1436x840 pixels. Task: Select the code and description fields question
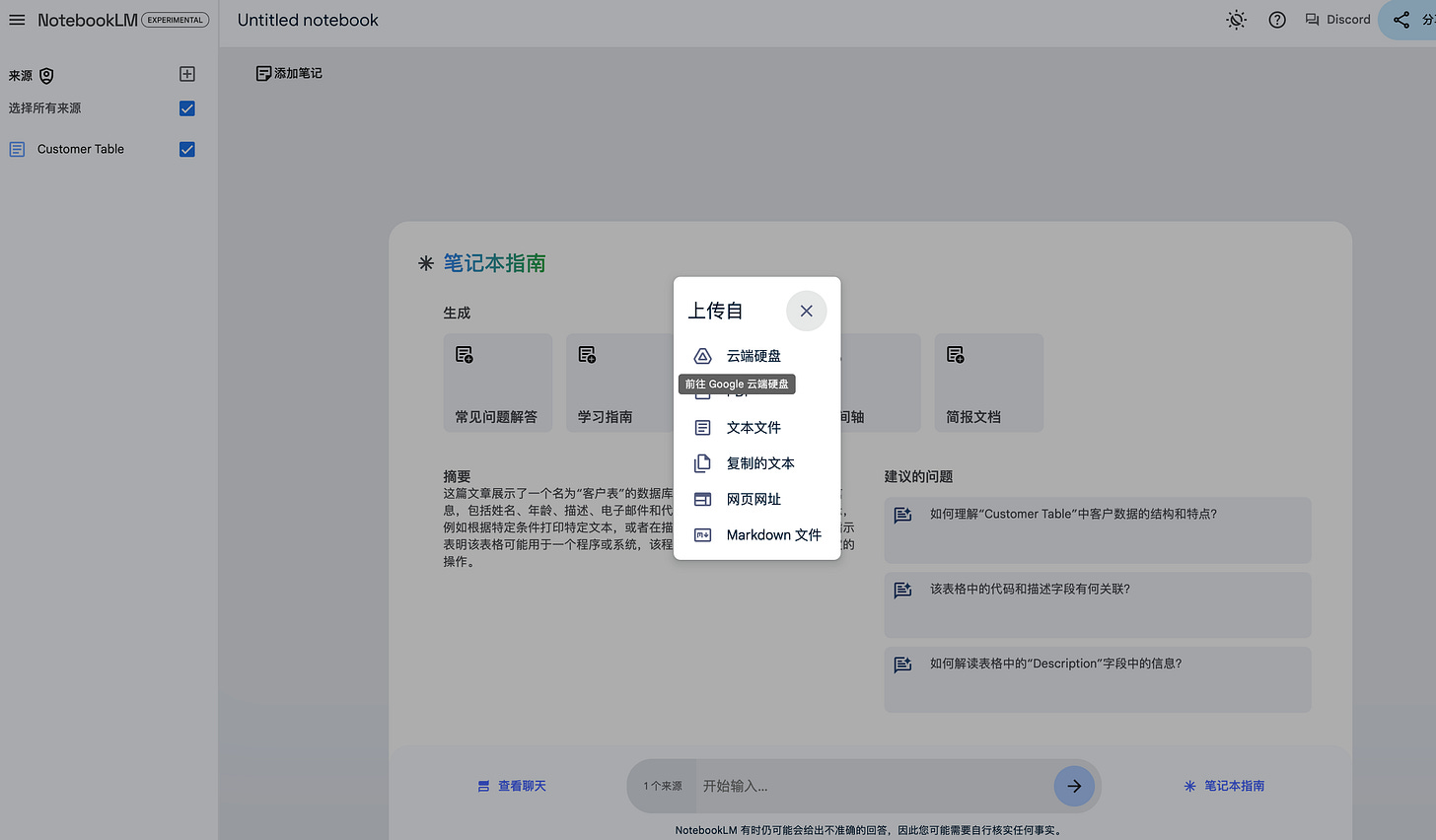coord(1098,605)
